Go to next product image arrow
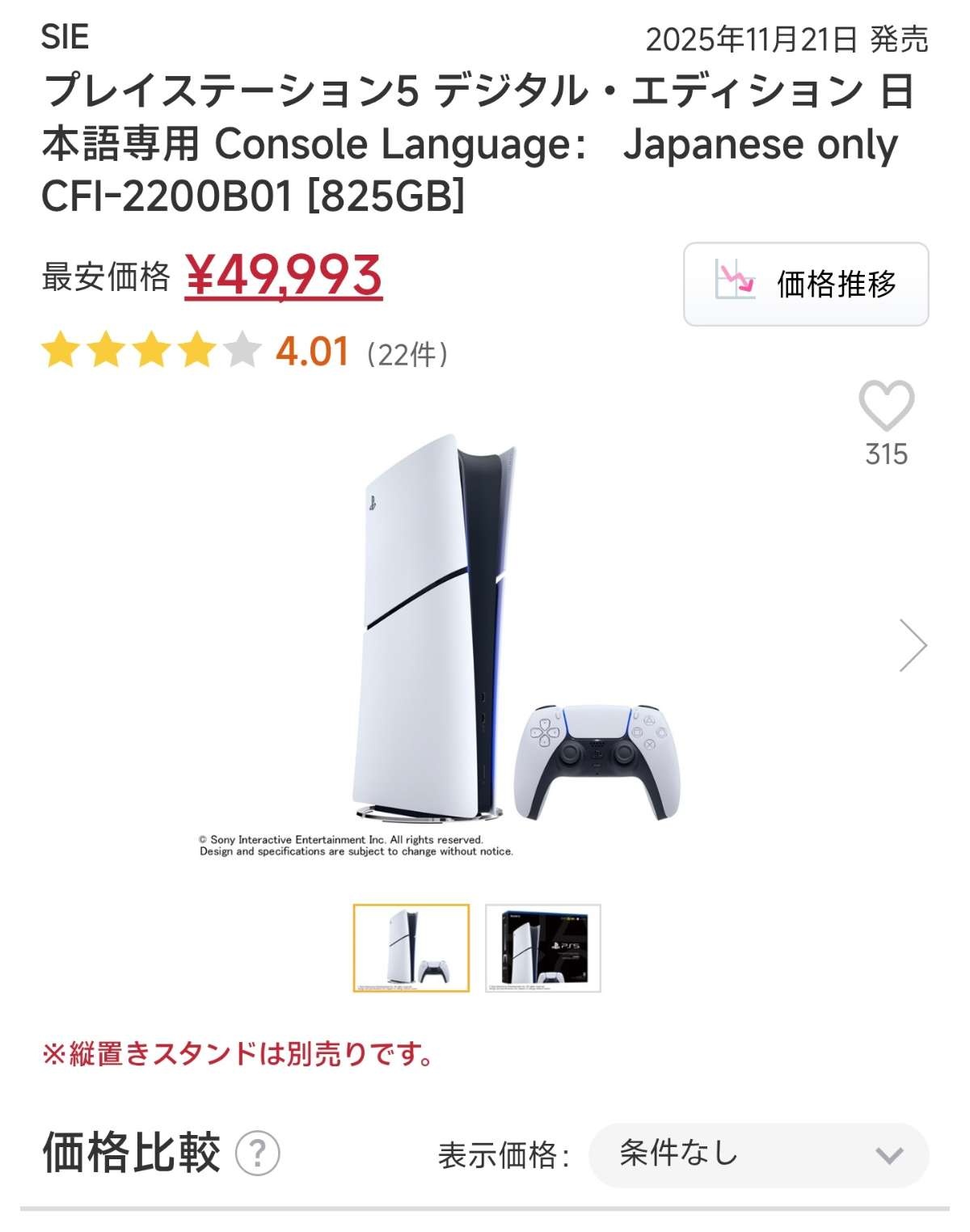 point(913,645)
